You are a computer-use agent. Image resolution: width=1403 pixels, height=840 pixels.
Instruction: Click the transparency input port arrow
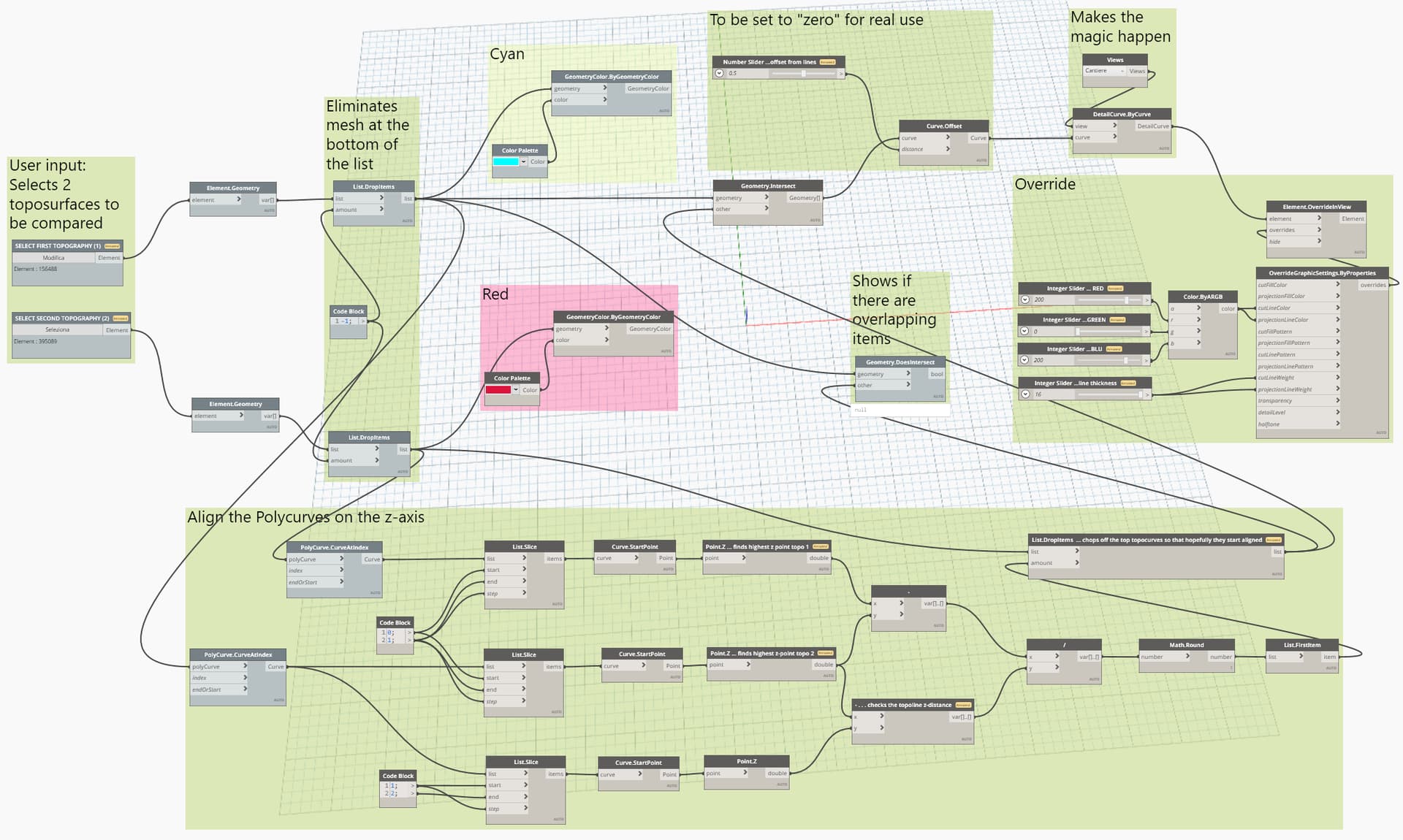[1337, 400]
